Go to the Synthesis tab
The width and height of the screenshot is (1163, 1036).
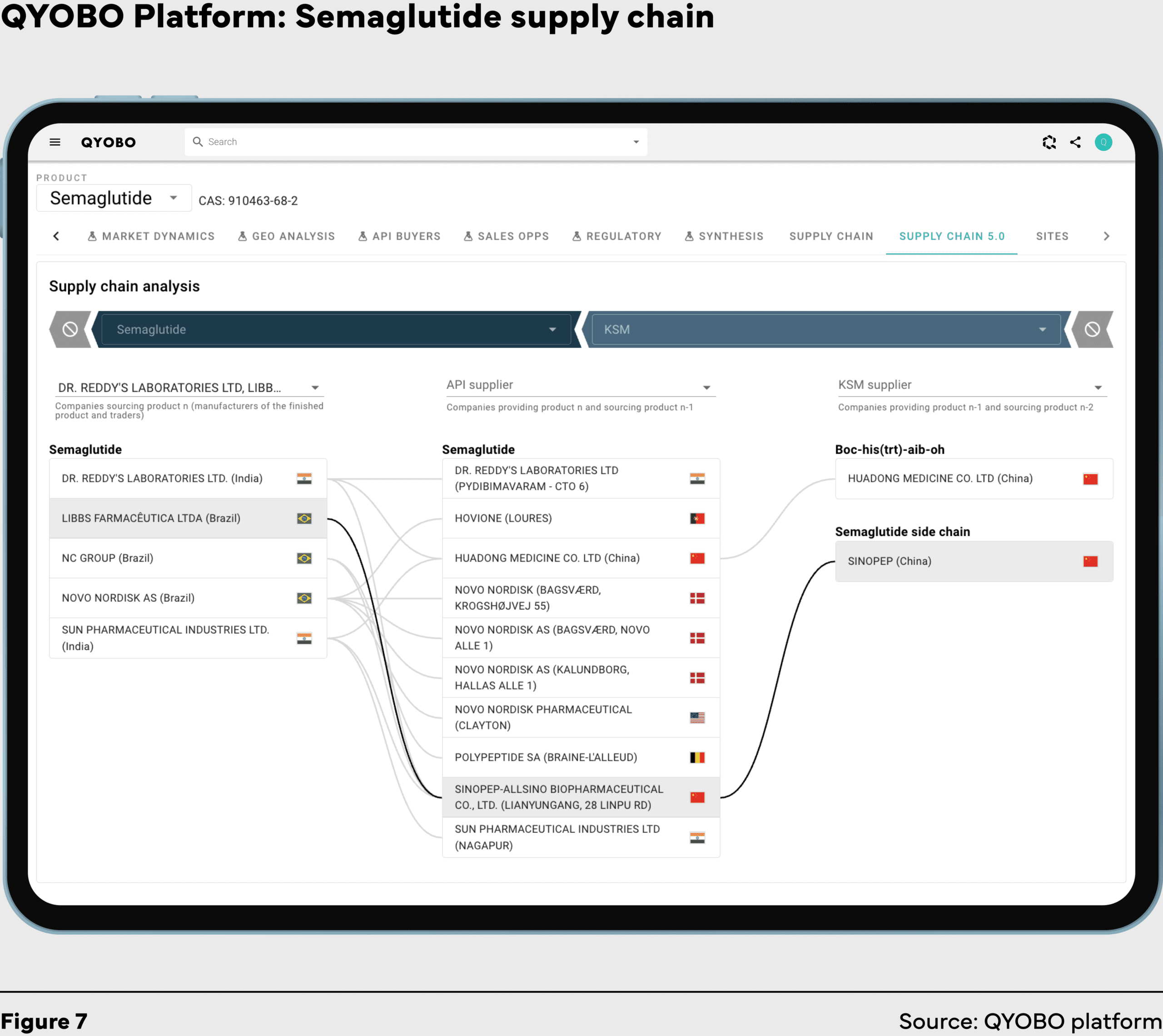724,236
